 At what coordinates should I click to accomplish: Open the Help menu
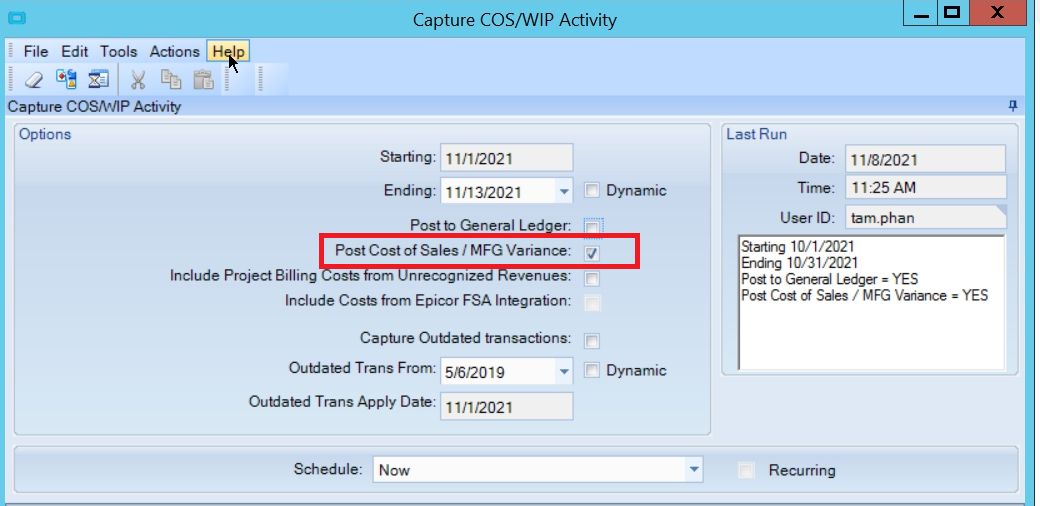(x=229, y=51)
